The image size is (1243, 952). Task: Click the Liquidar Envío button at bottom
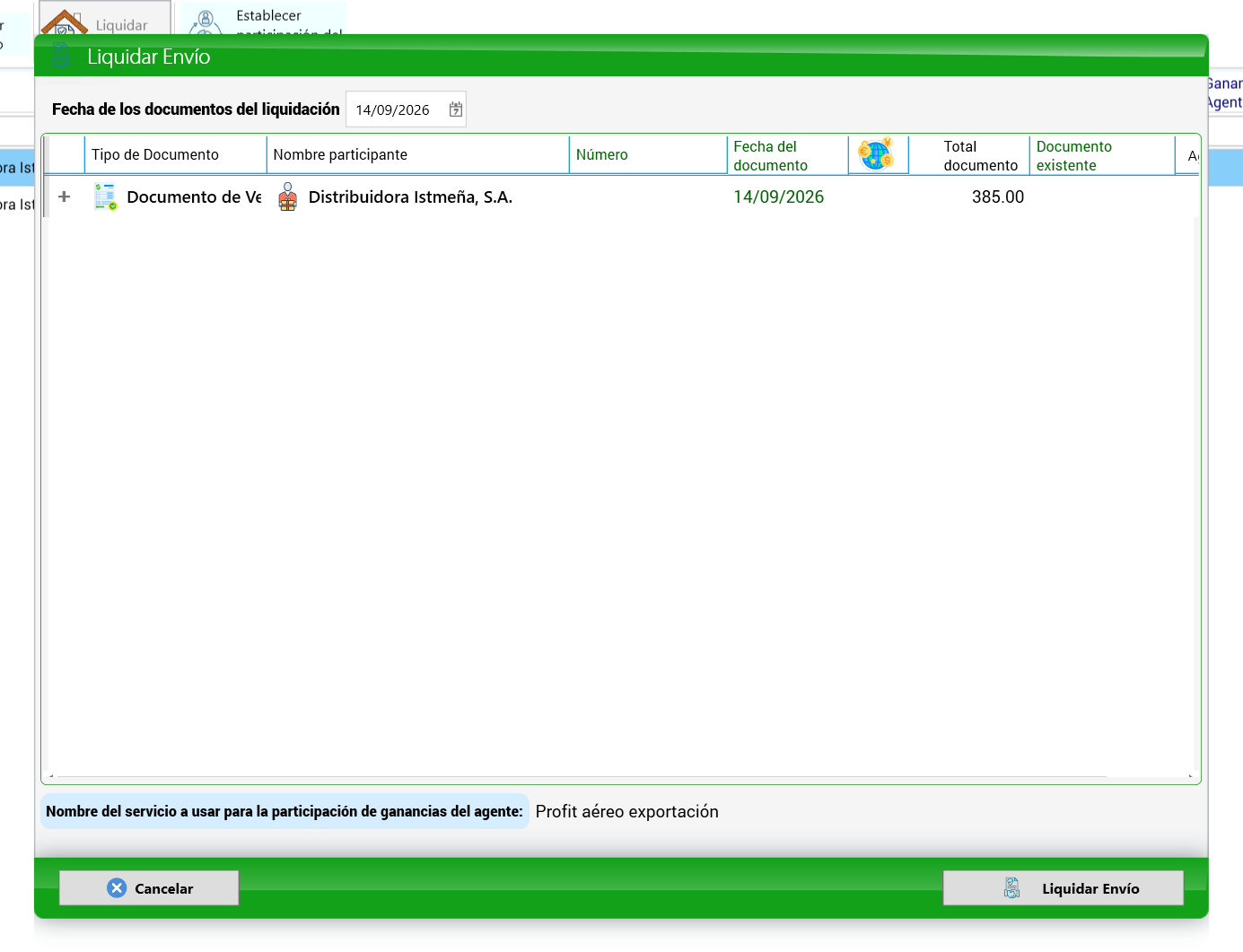(x=1064, y=888)
